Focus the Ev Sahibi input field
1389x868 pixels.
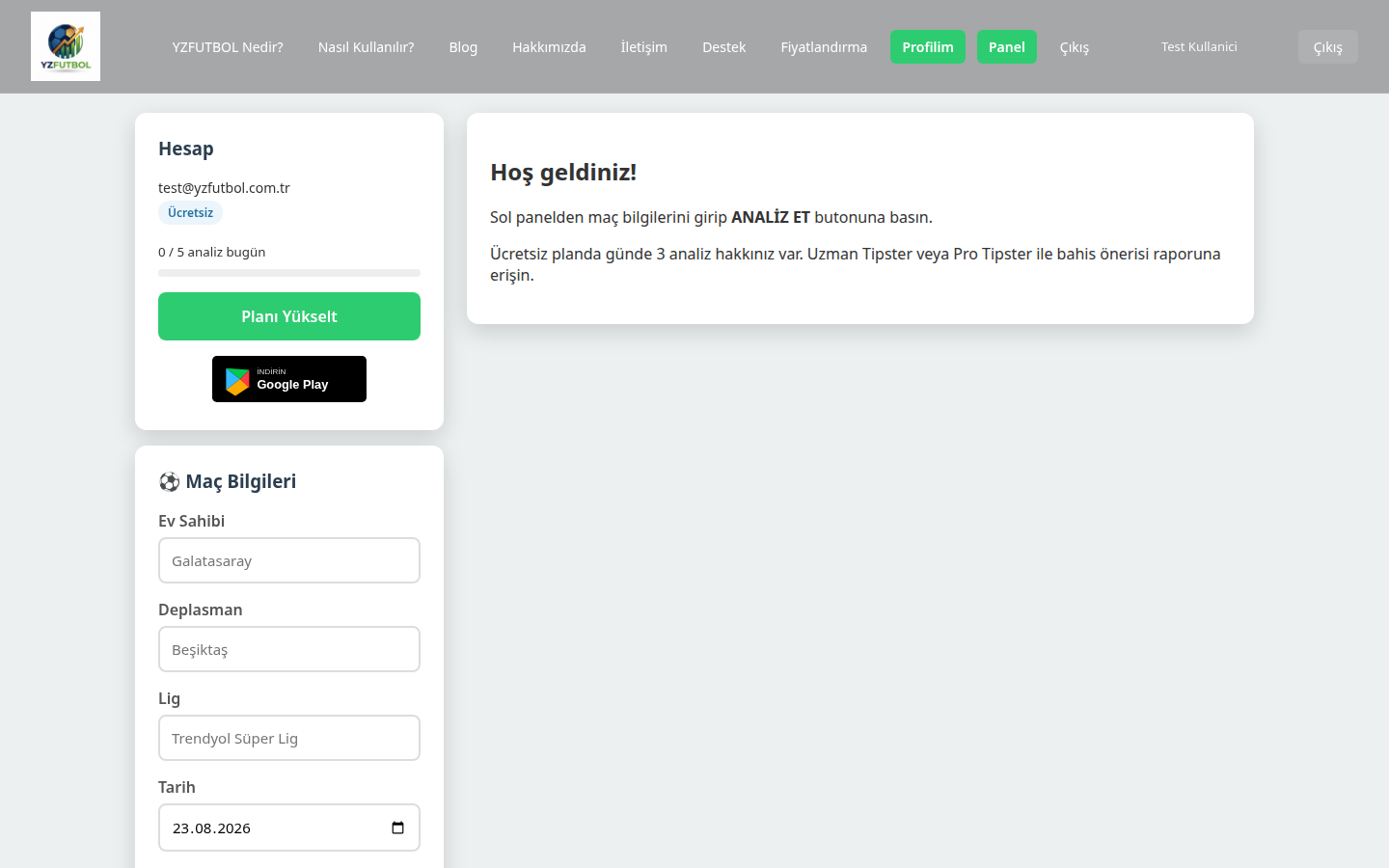[x=289, y=560]
